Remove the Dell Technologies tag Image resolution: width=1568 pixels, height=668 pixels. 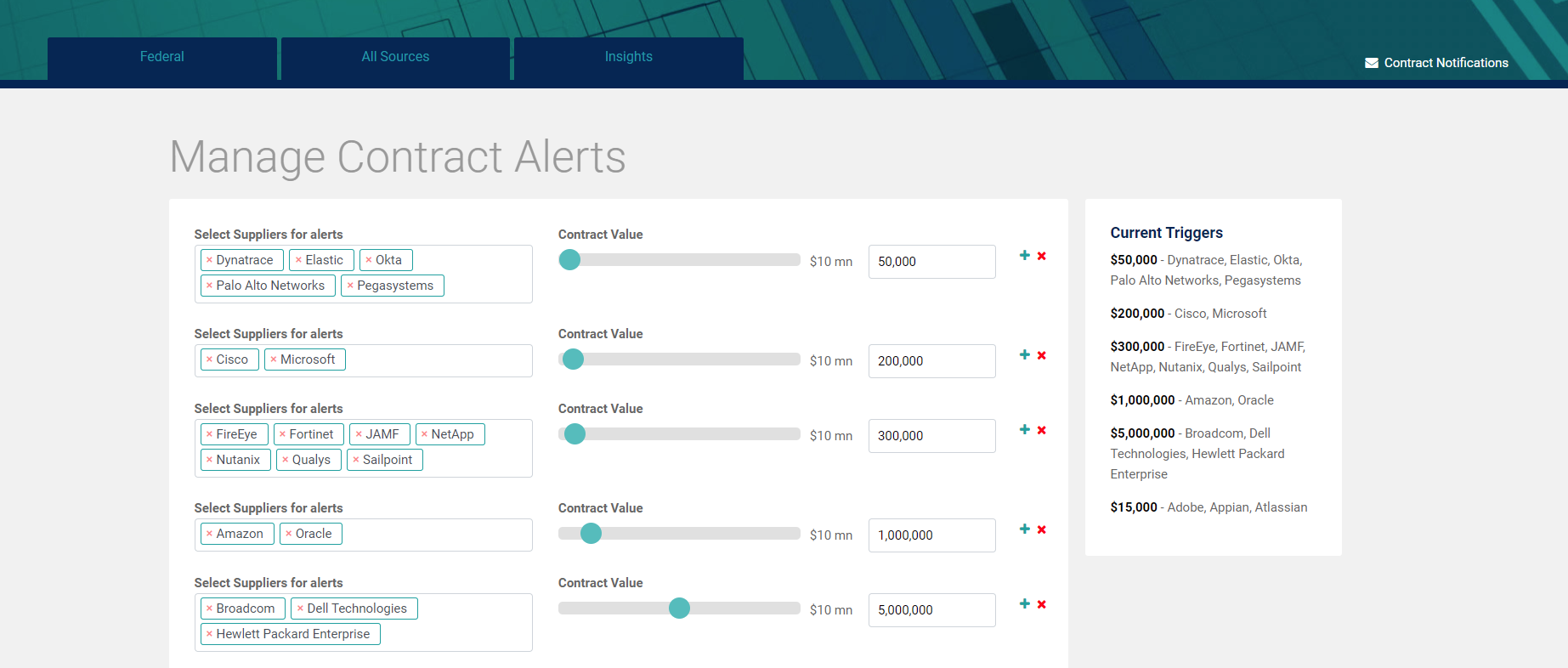[x=300, y=609]
